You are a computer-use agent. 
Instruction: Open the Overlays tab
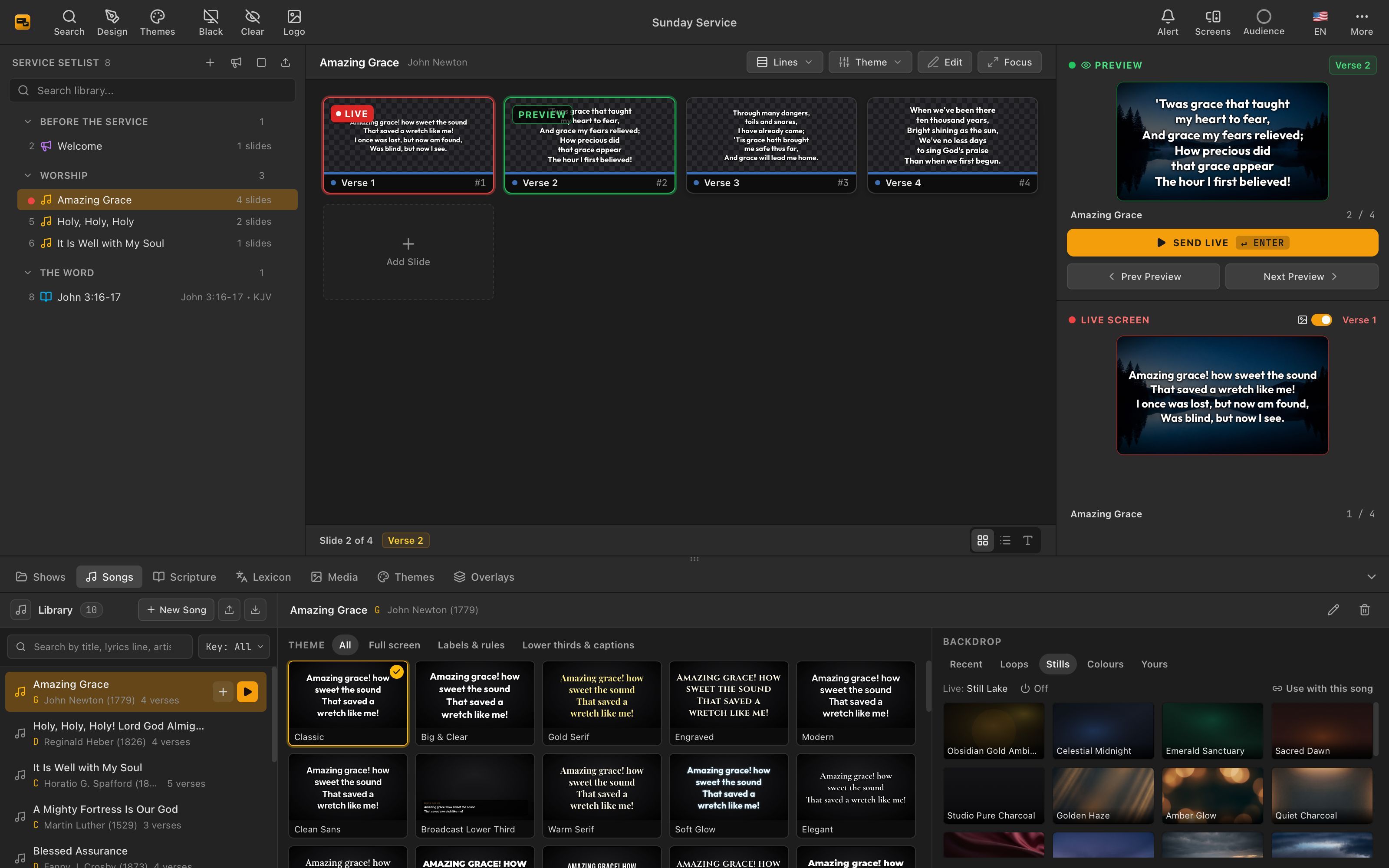484,577
